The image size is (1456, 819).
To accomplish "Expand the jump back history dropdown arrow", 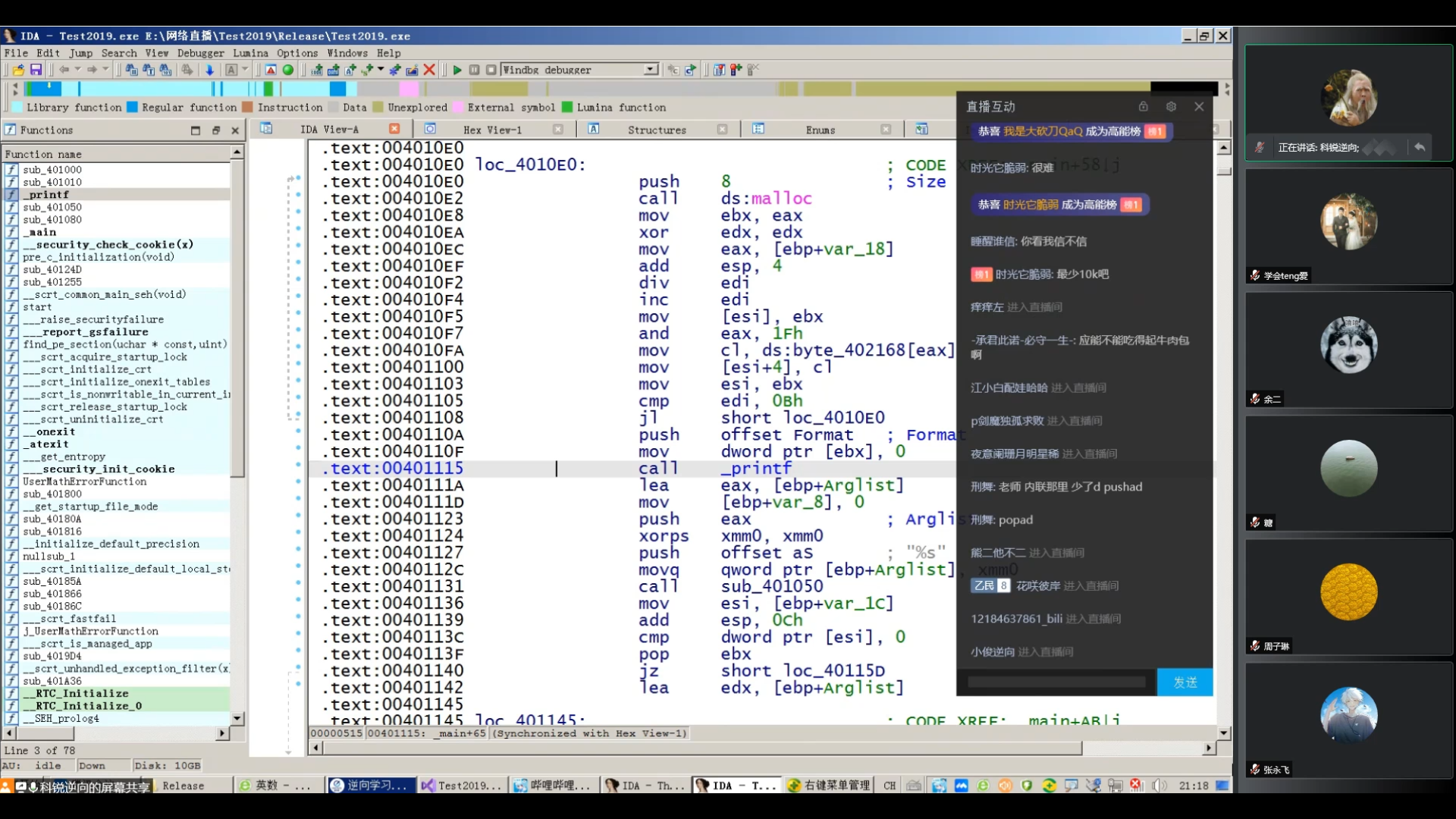I will pos(77,70).
